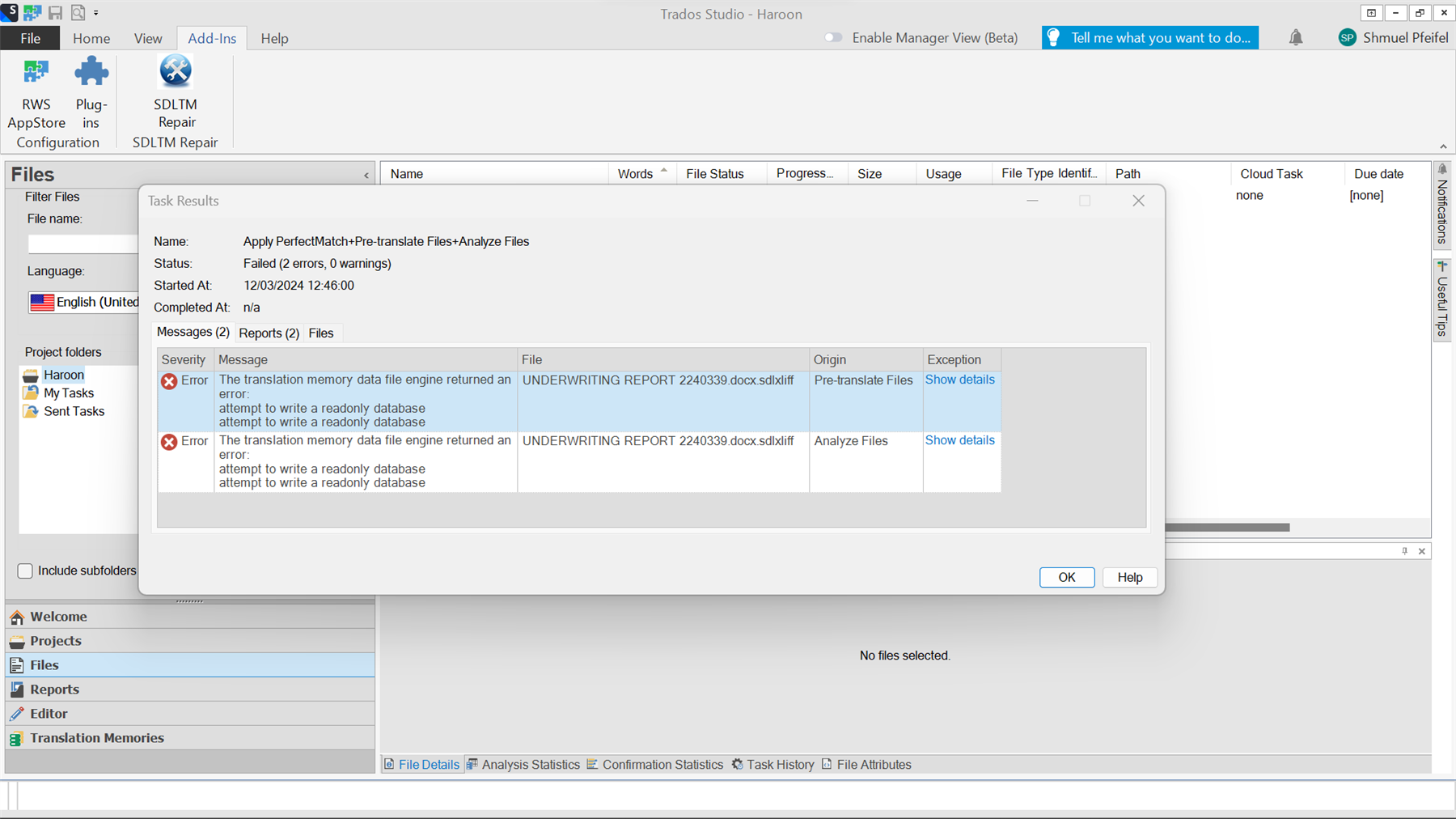Click Help in Task Results dialog

tap(1130, 577)
